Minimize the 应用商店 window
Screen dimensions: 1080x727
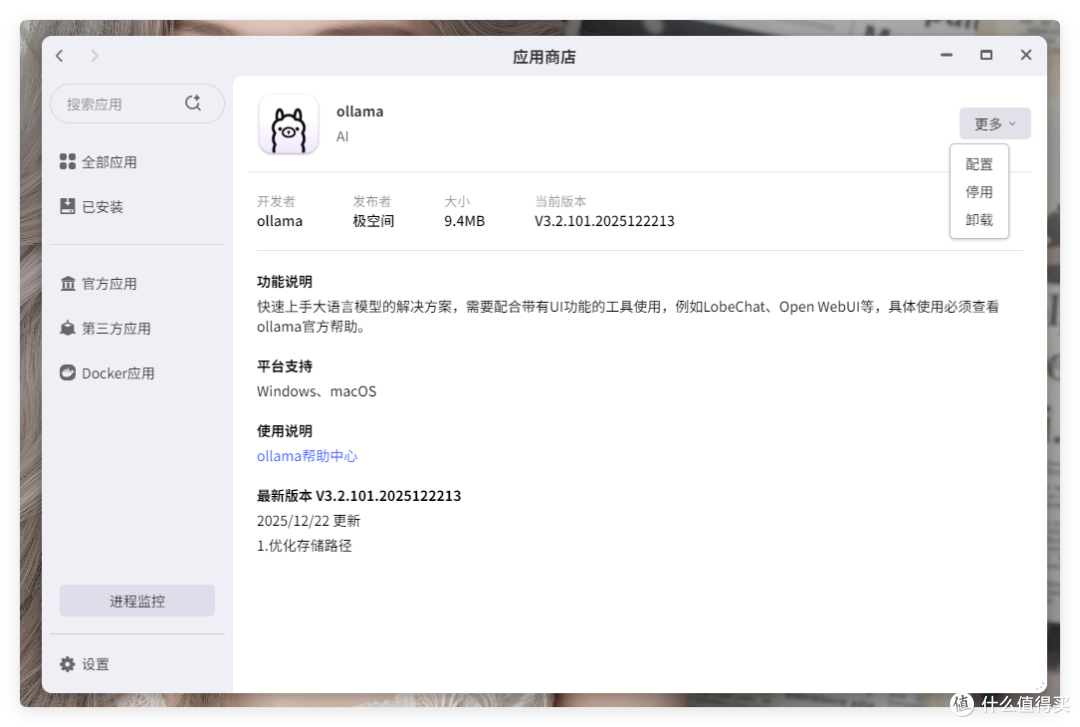946,55
